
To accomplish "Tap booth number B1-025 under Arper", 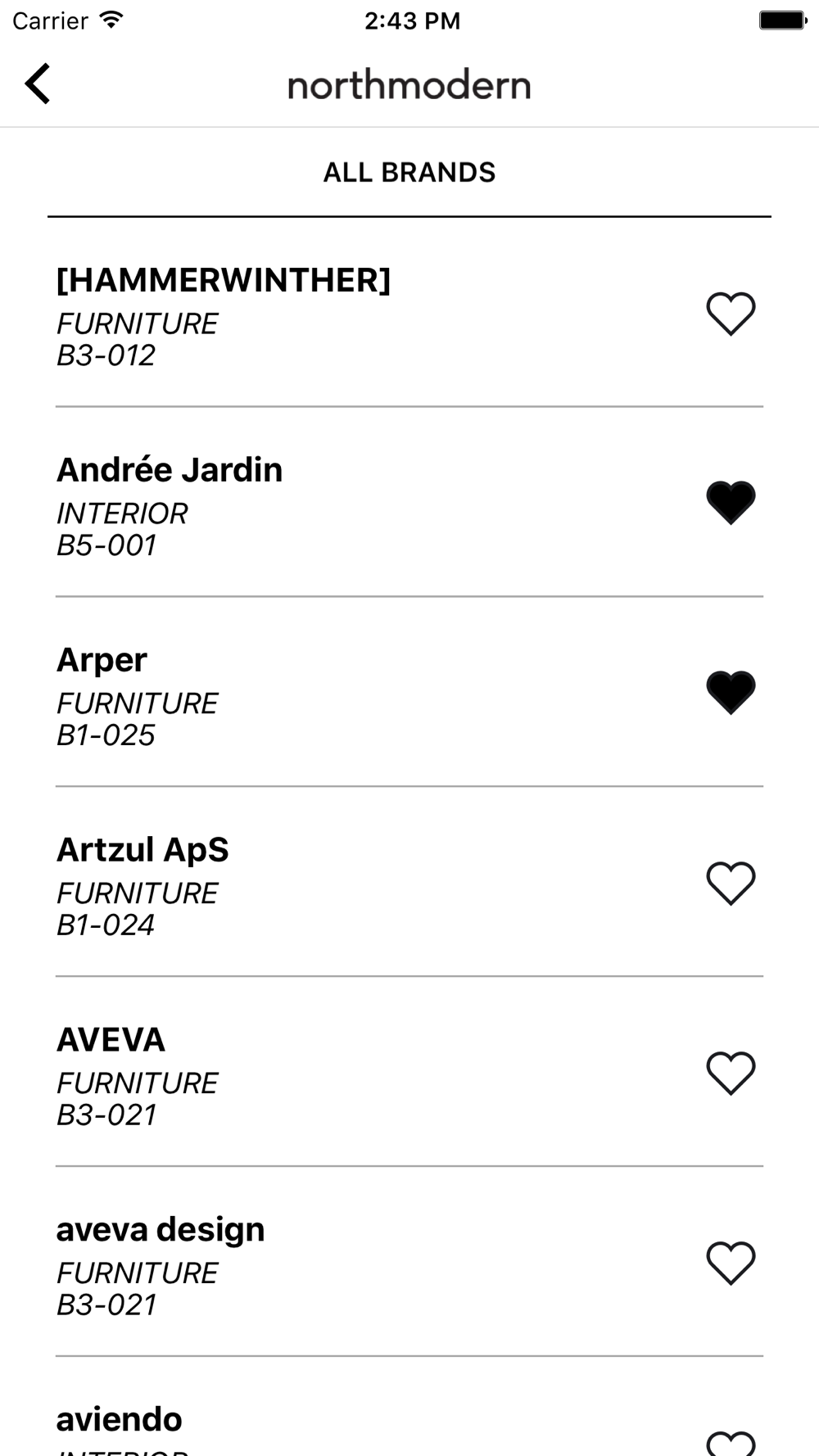I will (x=106, y=735).
